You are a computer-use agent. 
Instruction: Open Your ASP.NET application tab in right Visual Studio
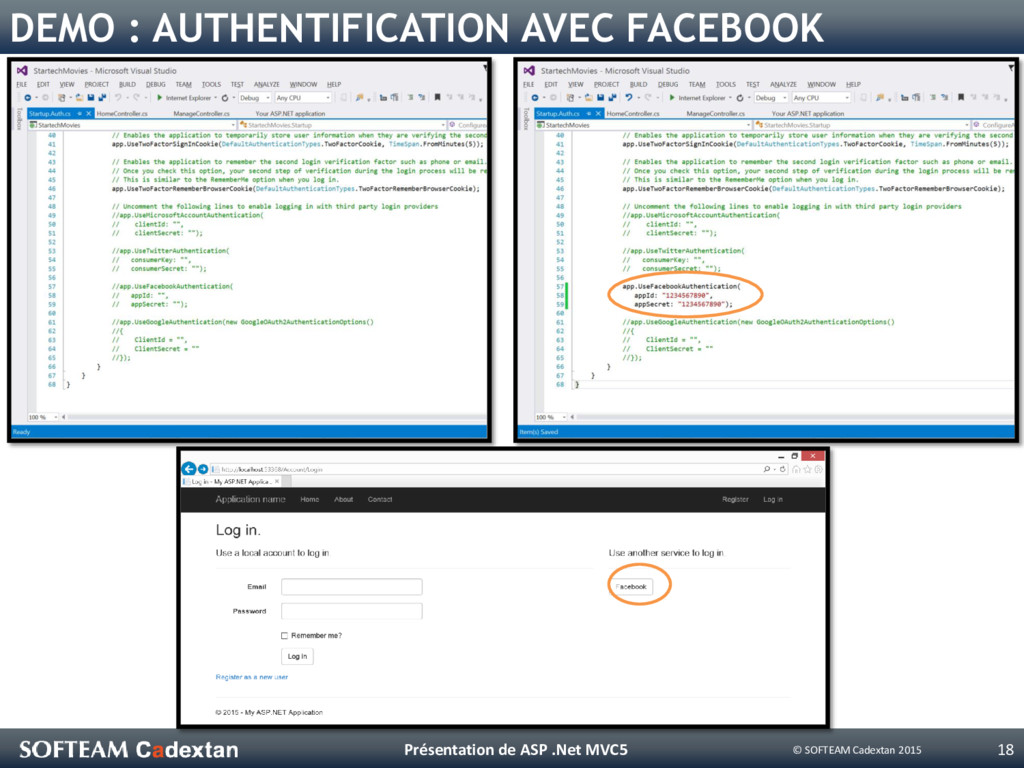point(808,114)
